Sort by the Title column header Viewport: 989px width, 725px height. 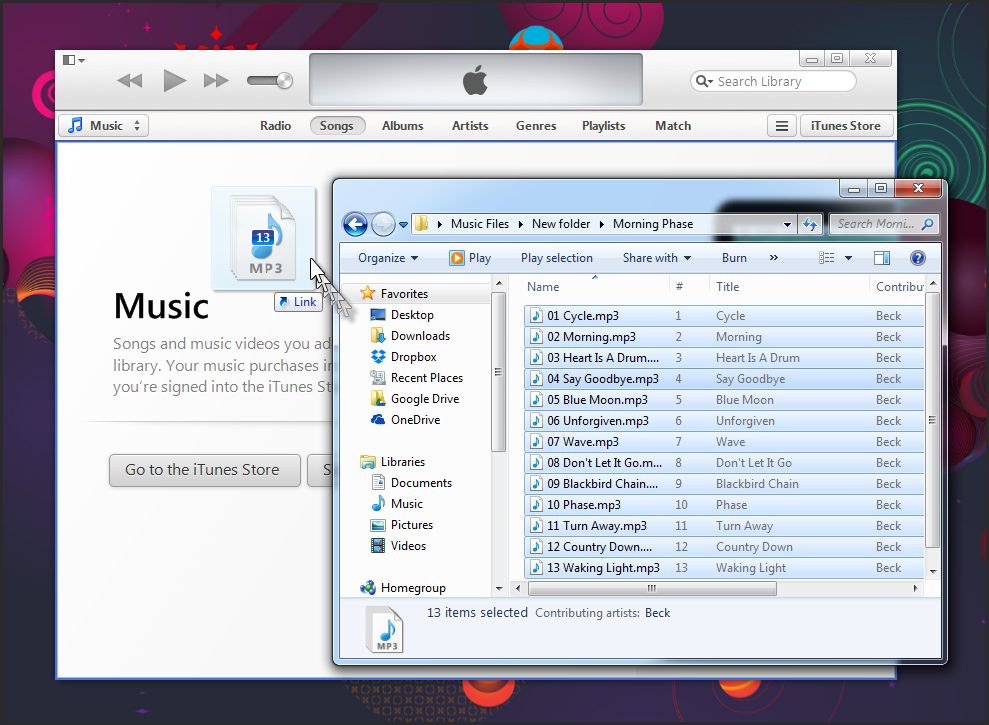(727, 287)
